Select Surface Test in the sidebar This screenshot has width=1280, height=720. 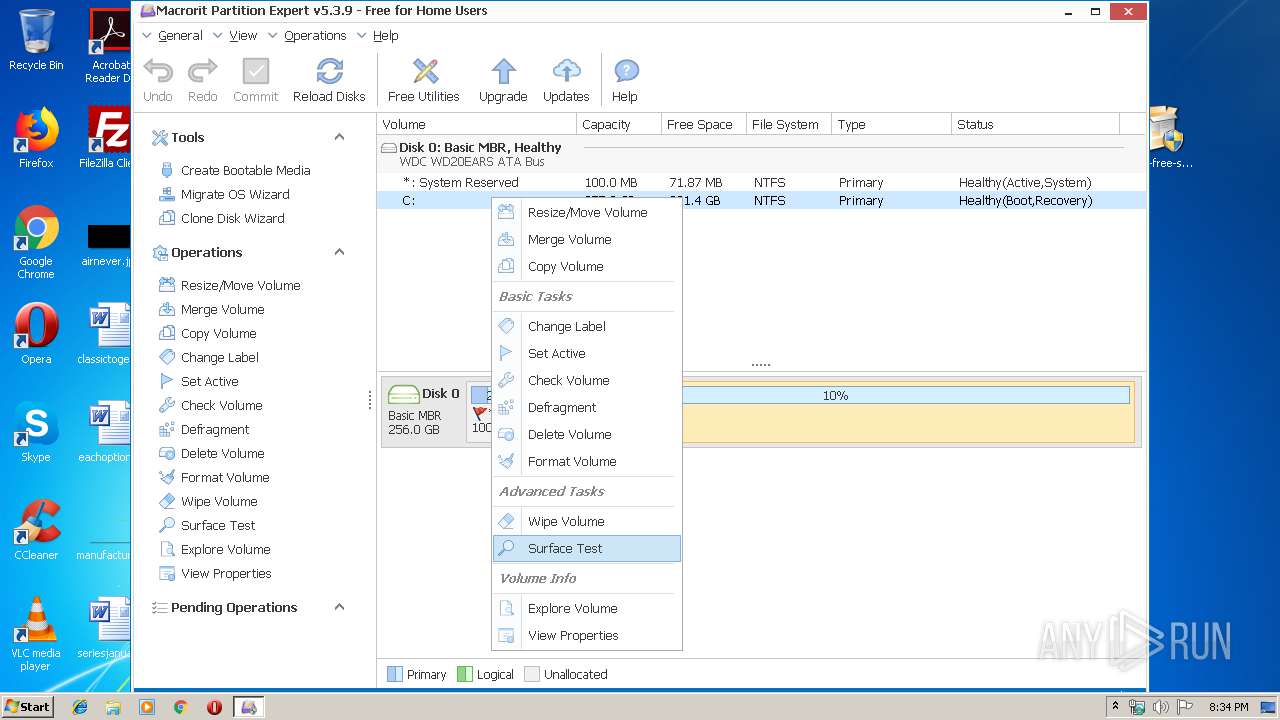(208, 525)
